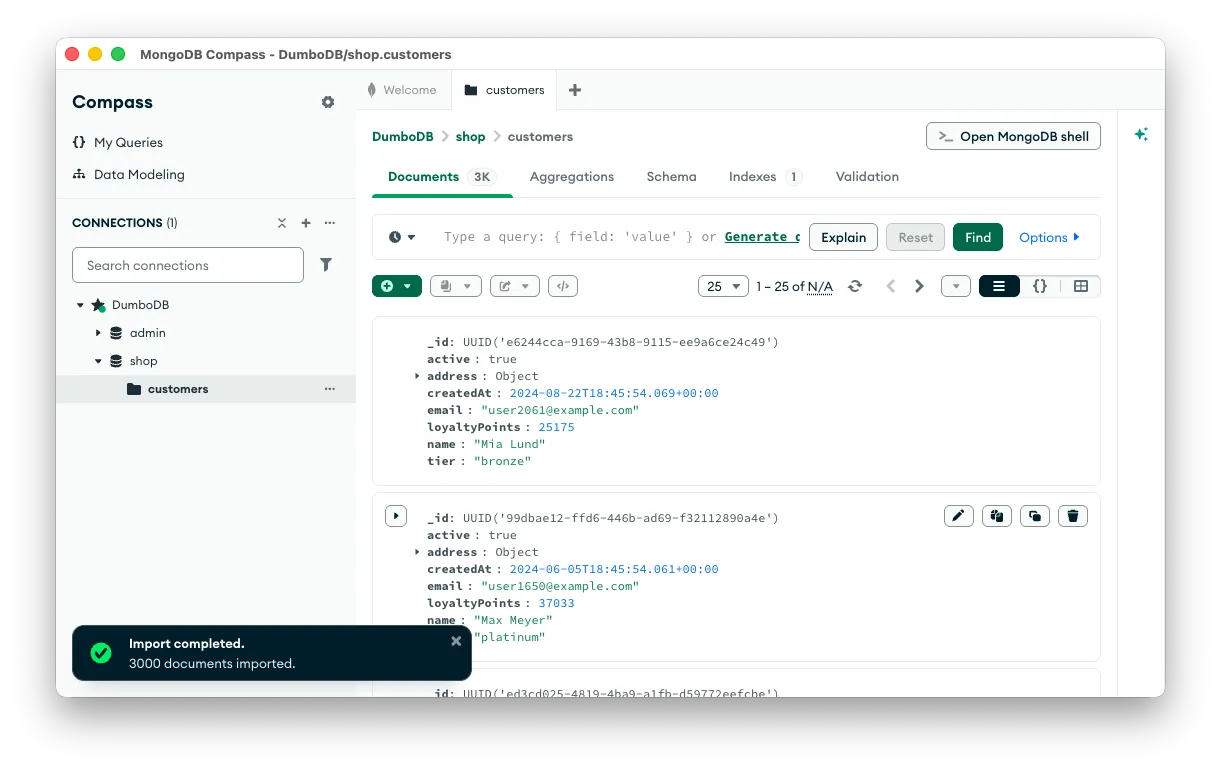
Task: Select the customers workspace tab
Action: click(x=505, y=90)
